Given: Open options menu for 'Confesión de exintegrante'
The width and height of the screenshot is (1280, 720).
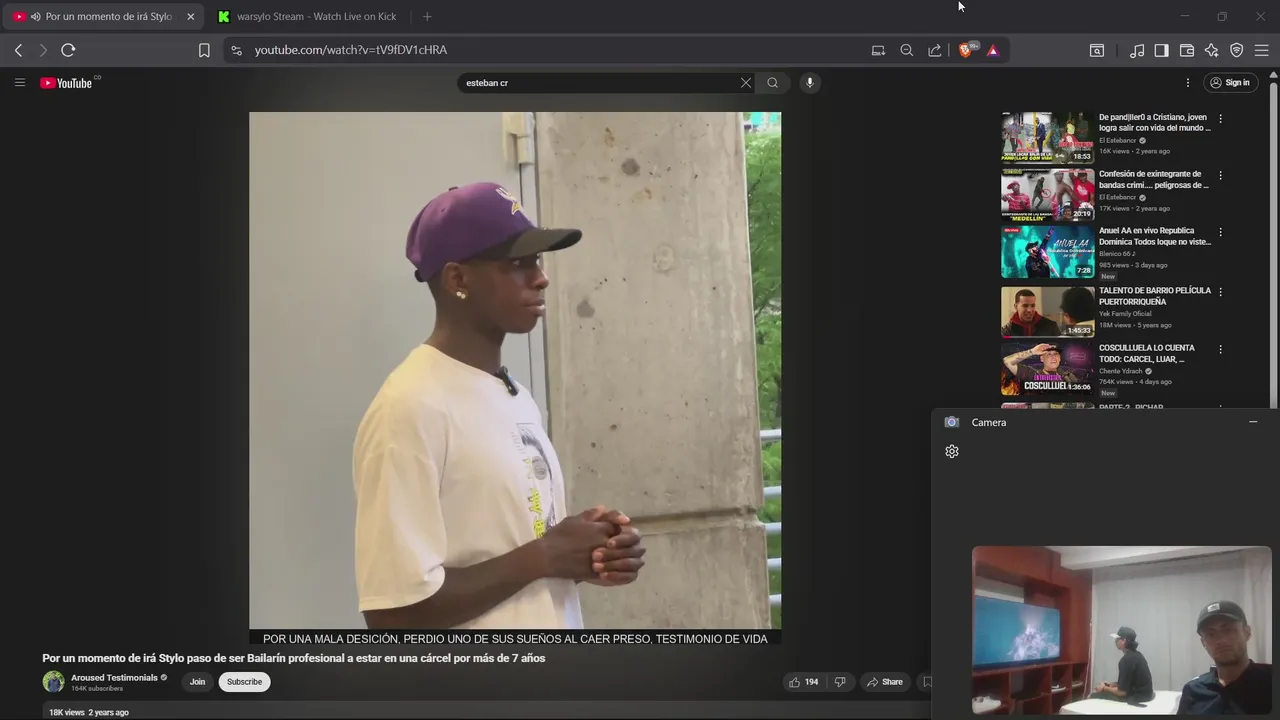Looking at the screenshot, I should (1220, 175).
